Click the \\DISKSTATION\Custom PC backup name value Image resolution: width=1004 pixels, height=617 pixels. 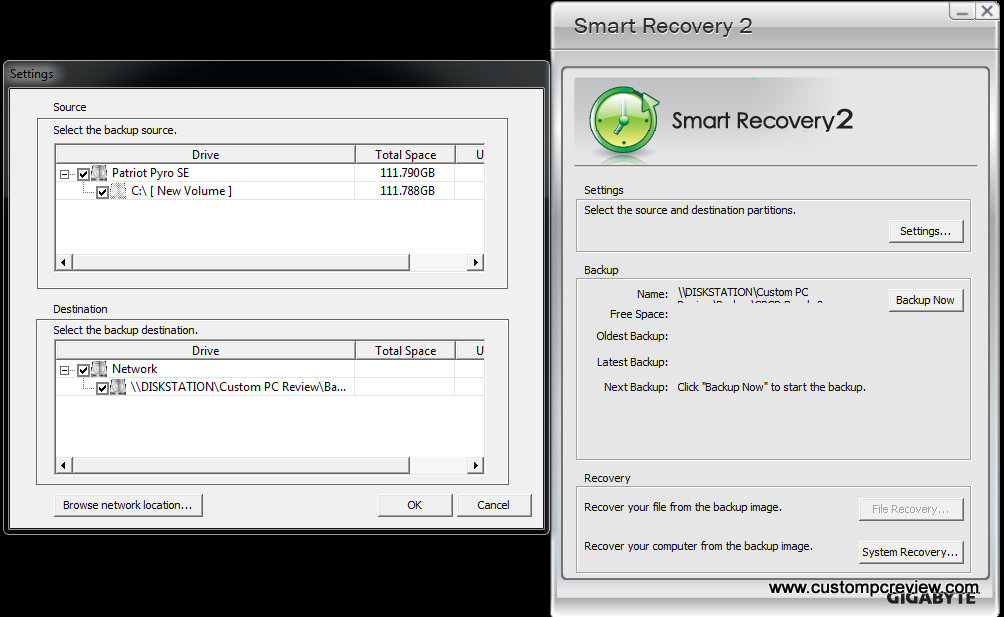click(750, 295)
